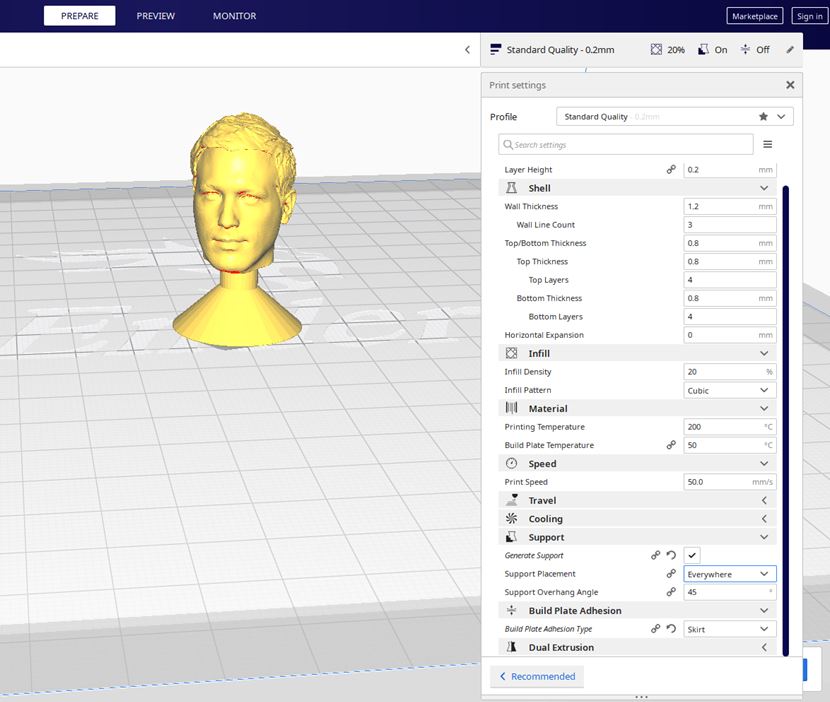Reset Build Plate Adhesion Type with revert arrow

pos(671,629)
